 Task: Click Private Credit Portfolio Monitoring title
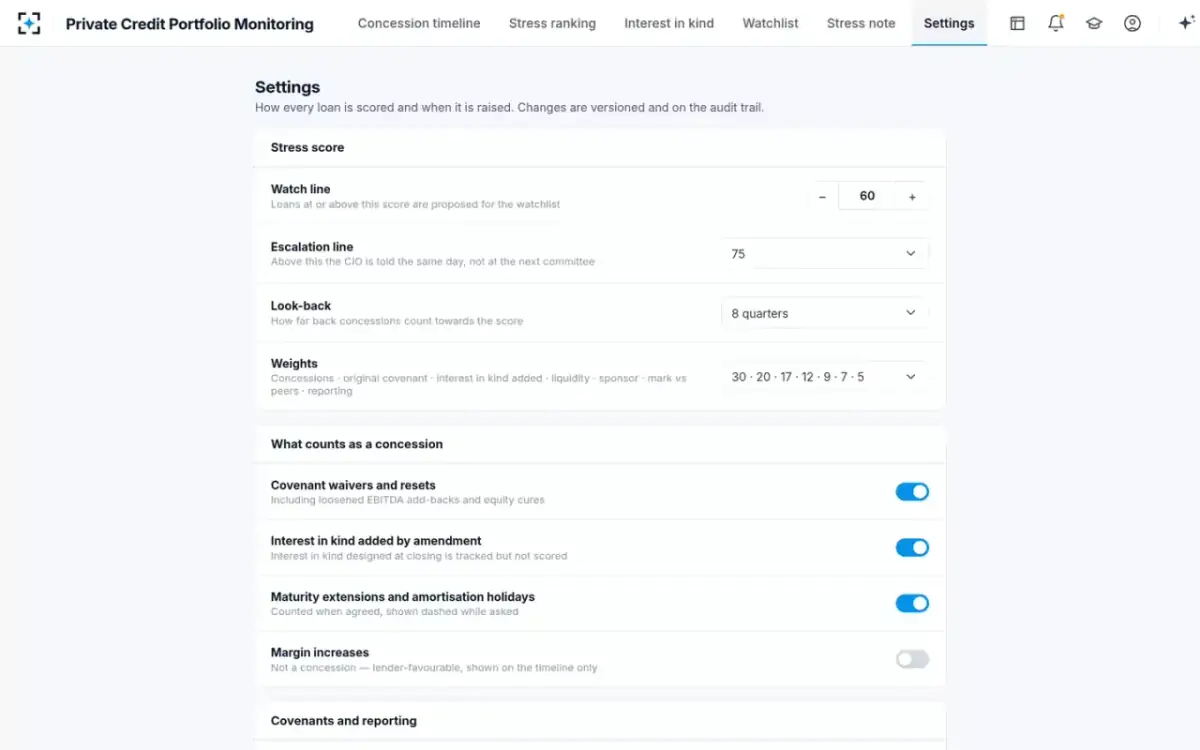tap(189, 24)
